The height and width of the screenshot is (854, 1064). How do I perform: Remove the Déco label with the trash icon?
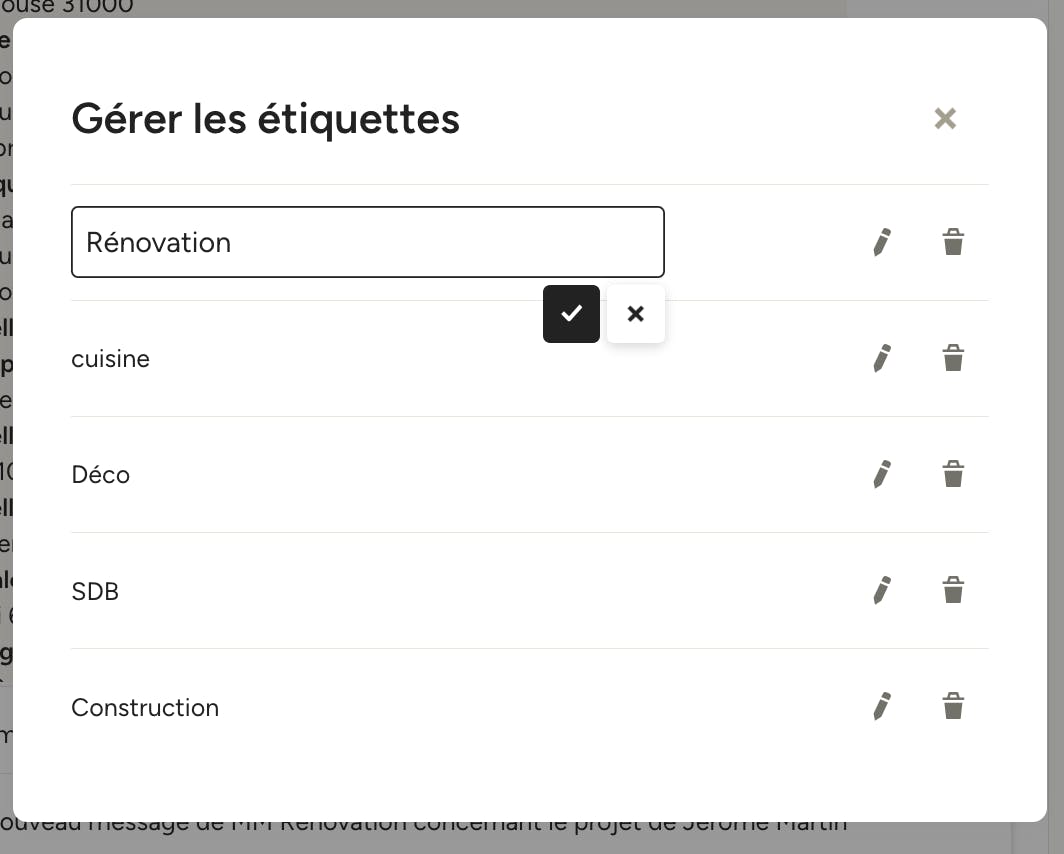(953, 474)
